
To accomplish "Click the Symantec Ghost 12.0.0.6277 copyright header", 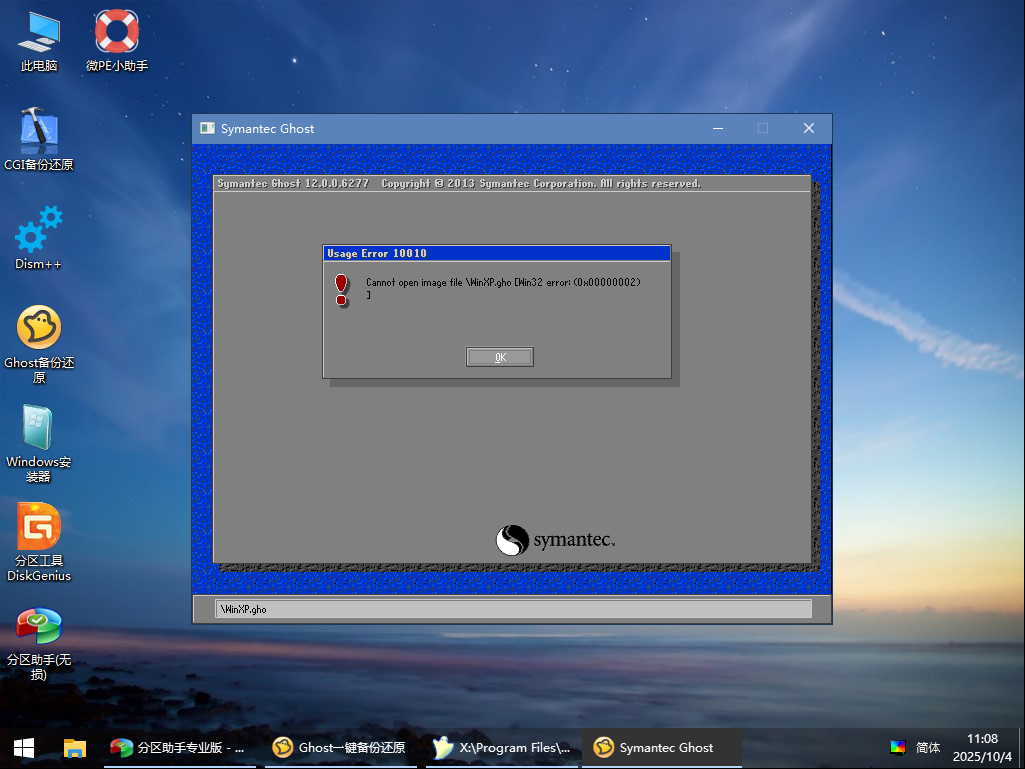I will pos(459,184).
